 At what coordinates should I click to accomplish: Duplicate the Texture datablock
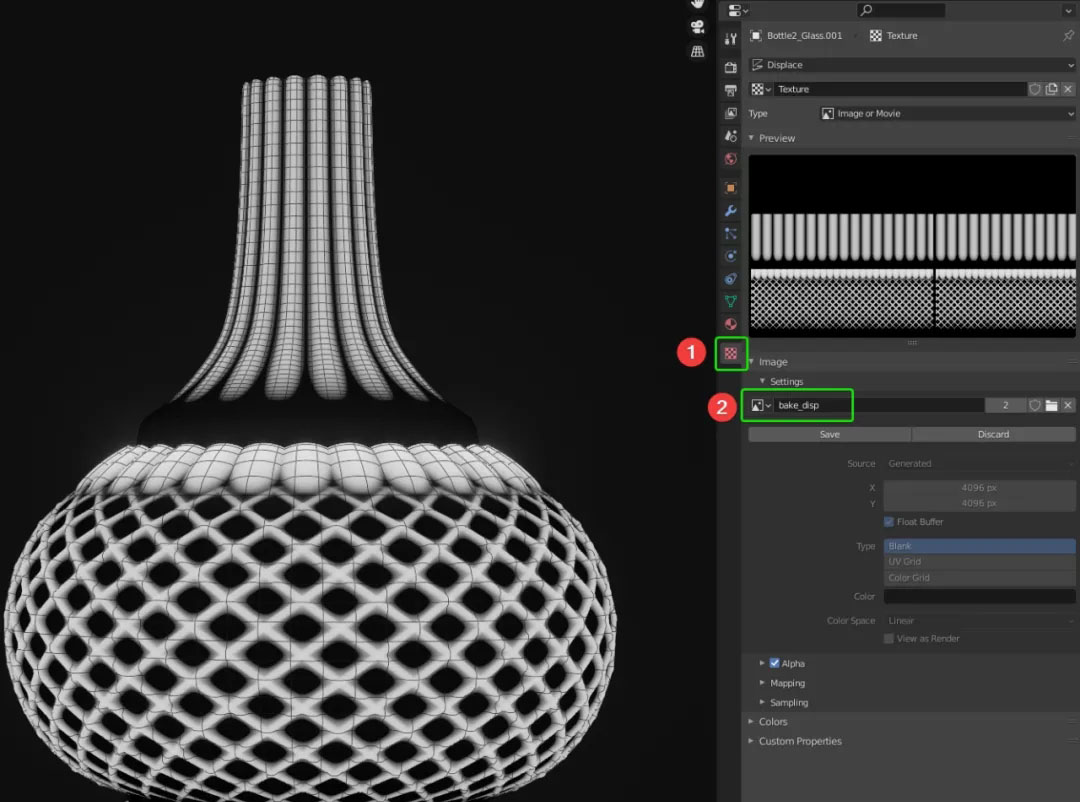pos(1051,89)
